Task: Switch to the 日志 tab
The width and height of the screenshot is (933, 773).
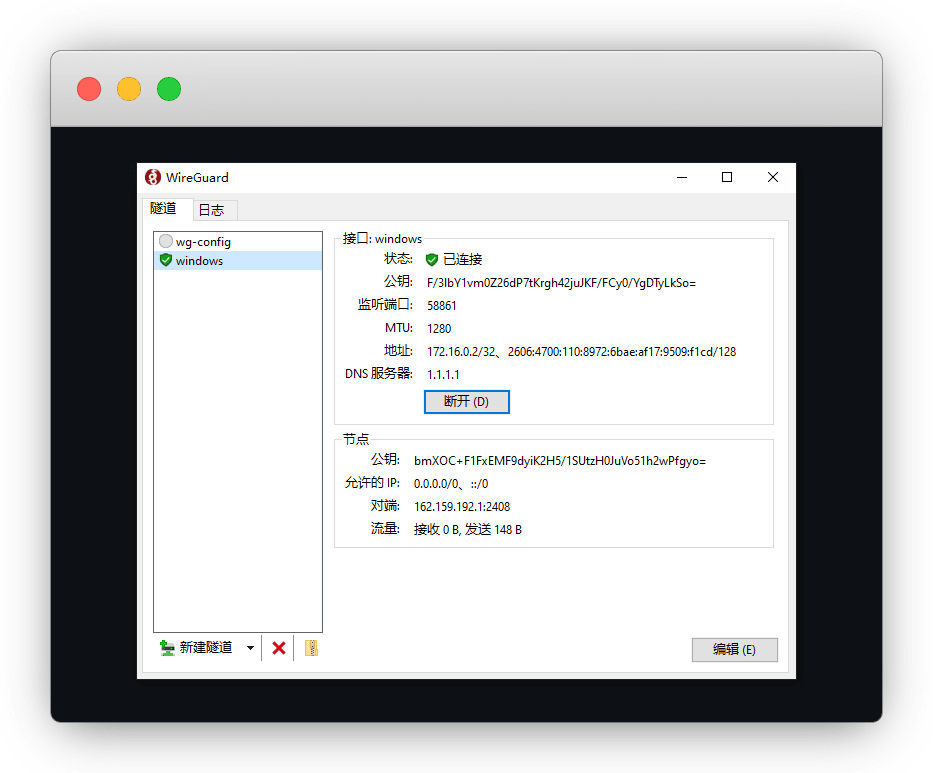Action: (x=211, y=210)
